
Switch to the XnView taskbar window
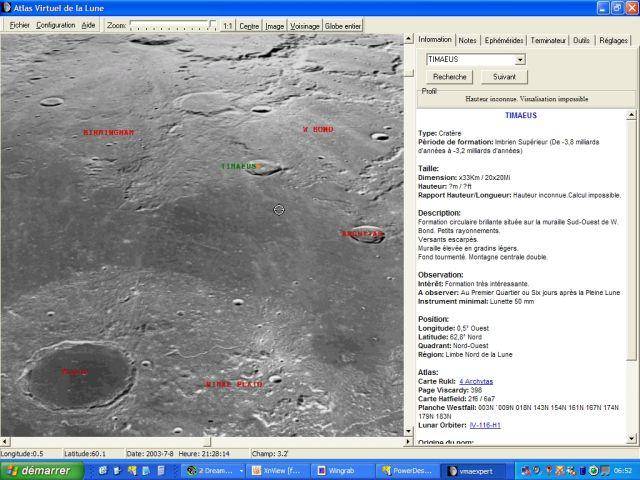point(277,471)
